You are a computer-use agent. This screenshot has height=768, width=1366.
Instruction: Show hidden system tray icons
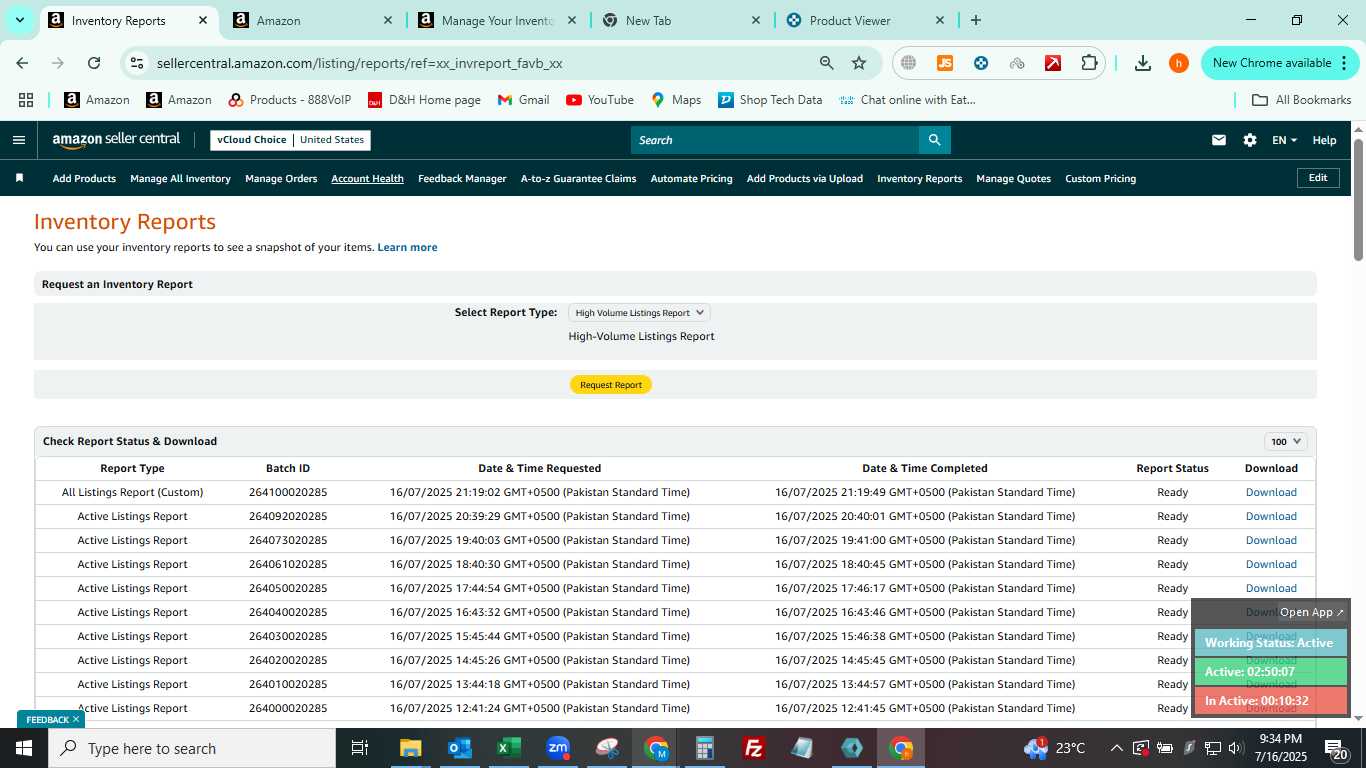[x=1116, y=748]
